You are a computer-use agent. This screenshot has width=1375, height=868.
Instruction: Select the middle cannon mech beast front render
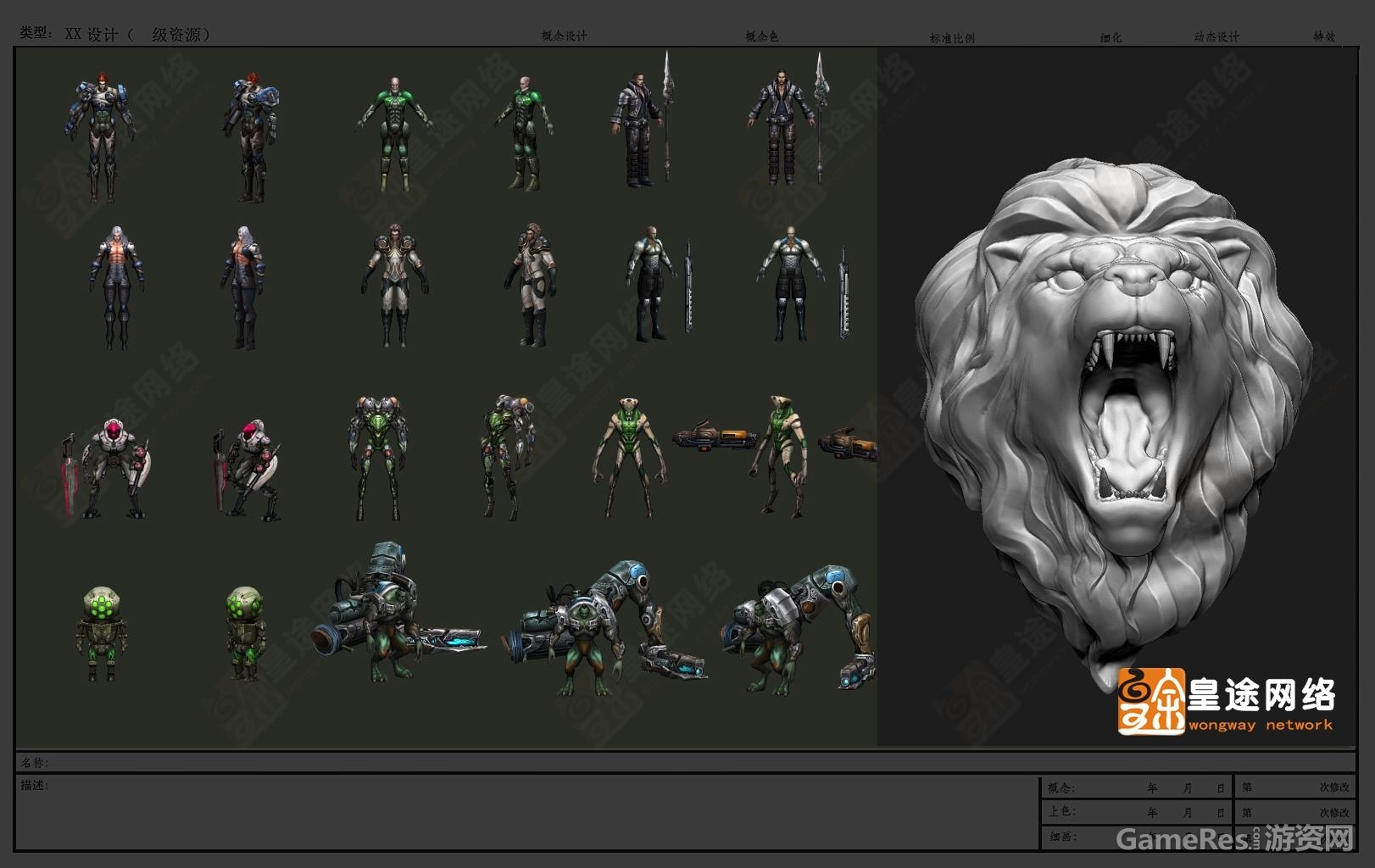pyautogui.click(x=604, y=629)
